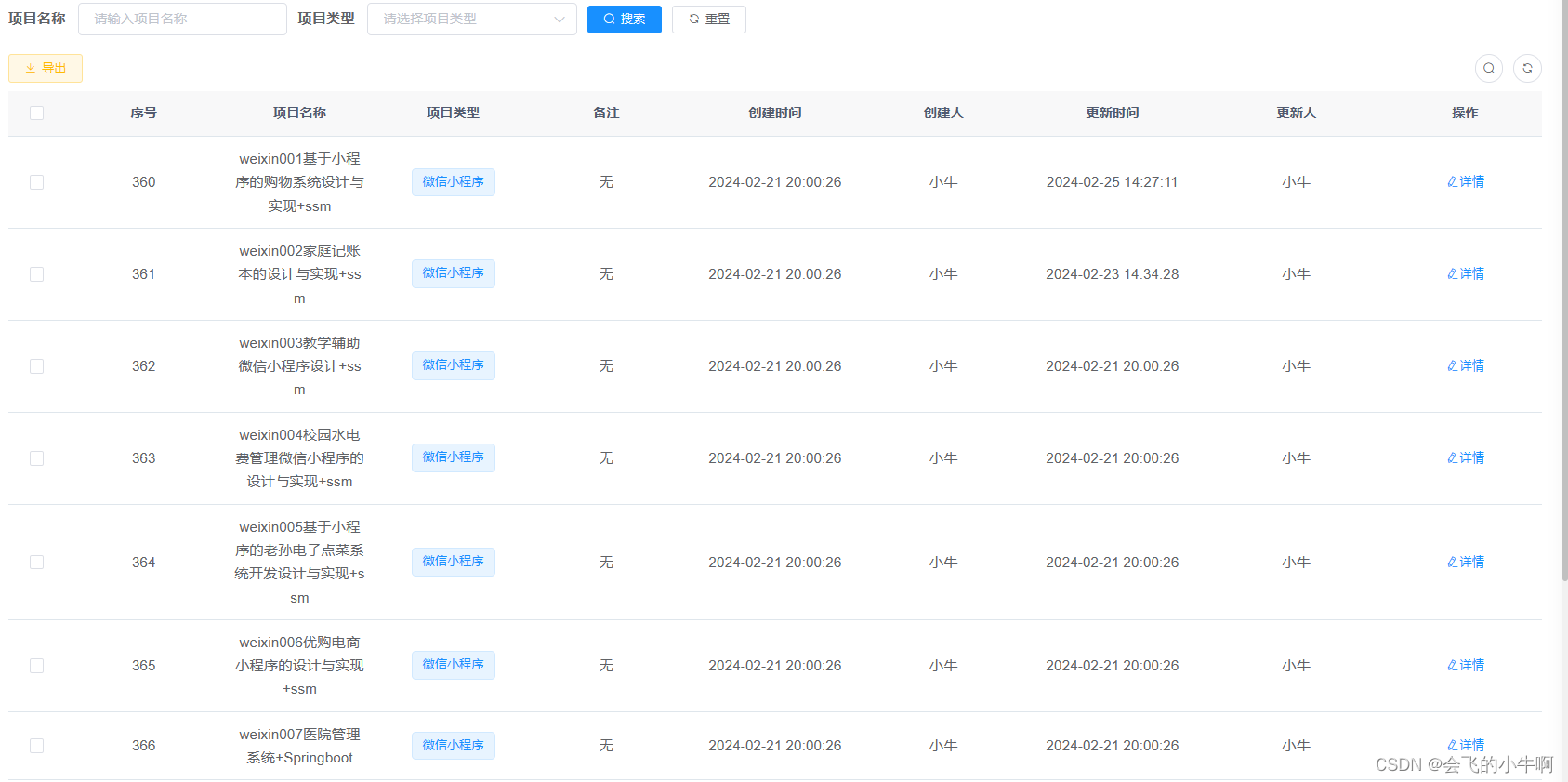Click the 操作 column header
Screen dimensions: 1568x782
click(x=1465, y=113)
